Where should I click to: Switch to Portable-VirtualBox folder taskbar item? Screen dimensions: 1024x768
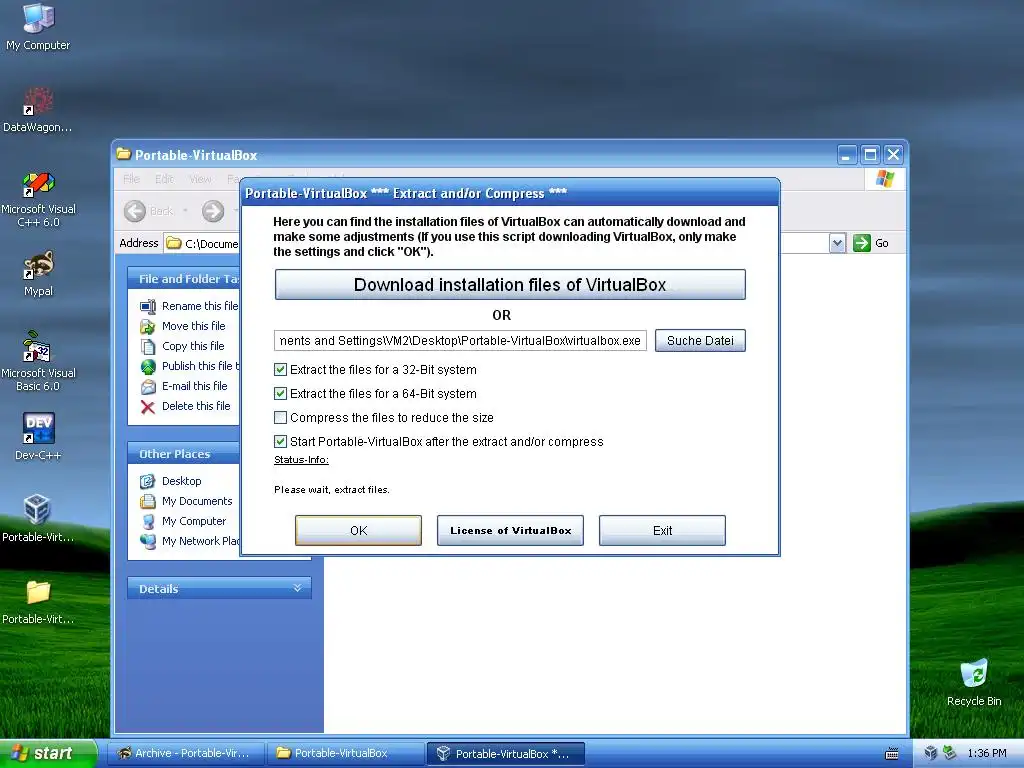coord(345,754)
